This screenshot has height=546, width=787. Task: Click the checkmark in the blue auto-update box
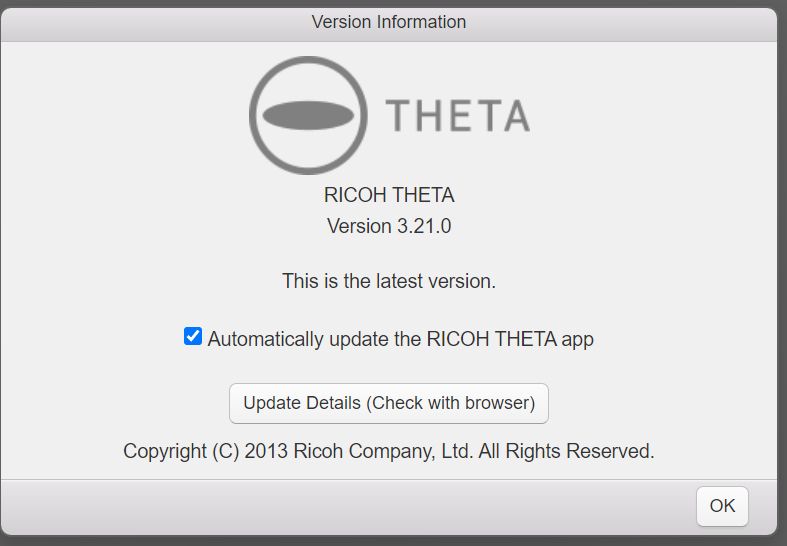pyautogui.click(x=193, y=336)
